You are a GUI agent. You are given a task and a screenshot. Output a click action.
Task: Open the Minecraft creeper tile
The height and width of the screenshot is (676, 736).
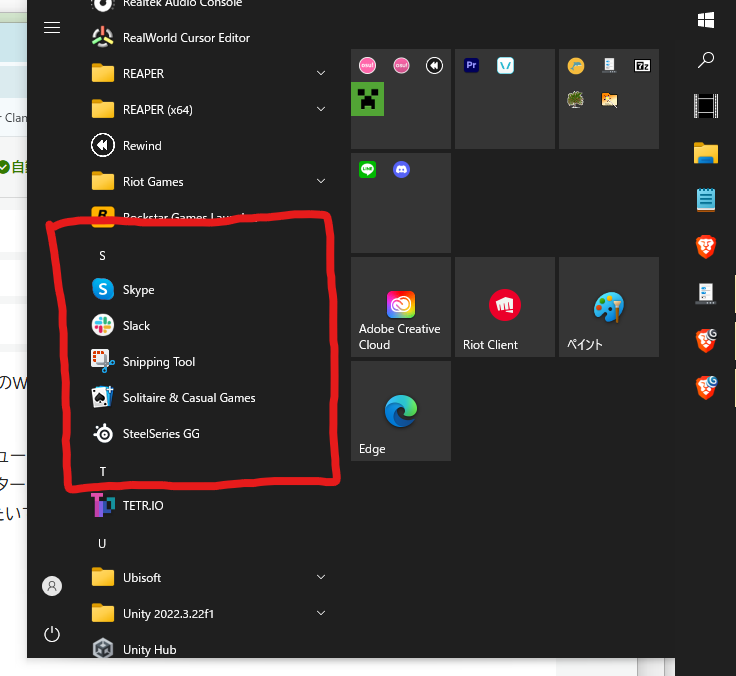pos(368,99)
